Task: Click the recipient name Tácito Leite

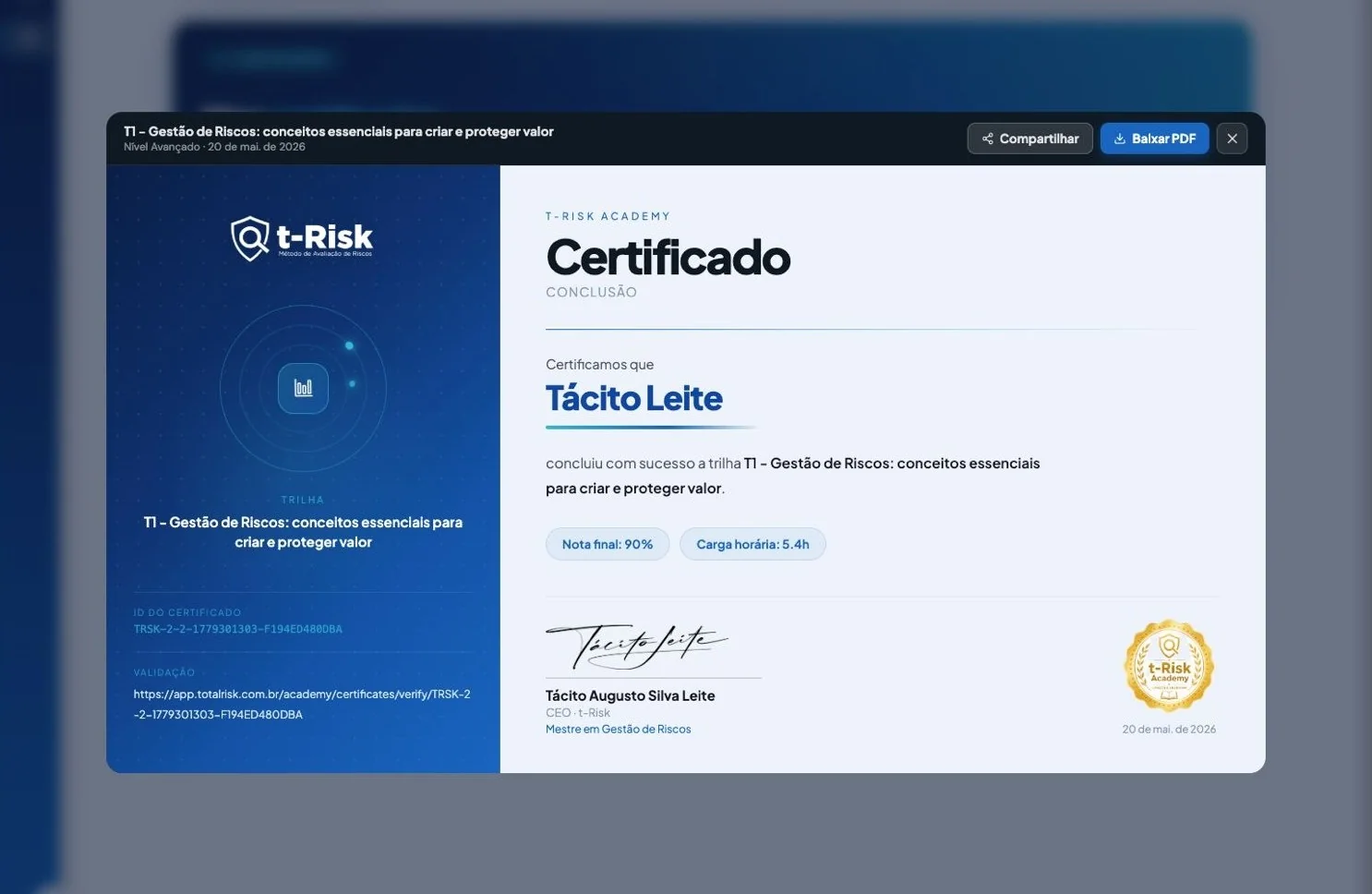Action: point(634,398)
